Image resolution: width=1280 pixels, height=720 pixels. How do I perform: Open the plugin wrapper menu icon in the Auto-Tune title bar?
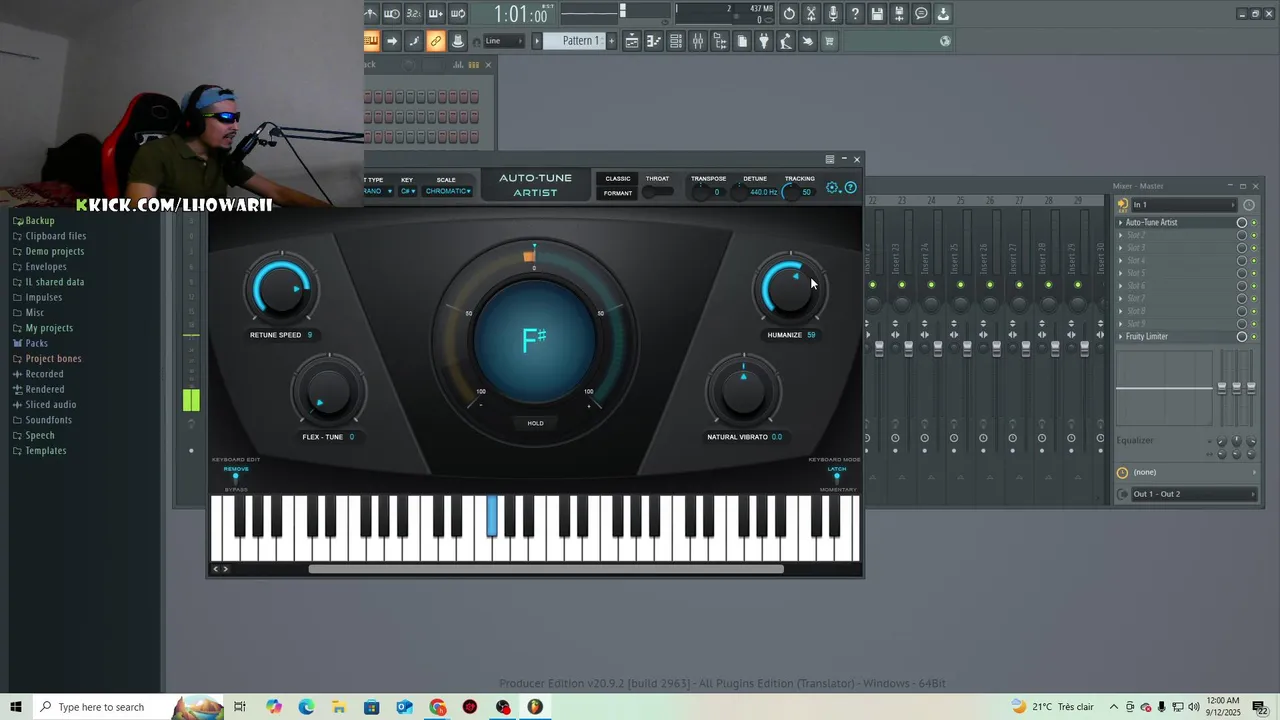click(x=829, y=159)
